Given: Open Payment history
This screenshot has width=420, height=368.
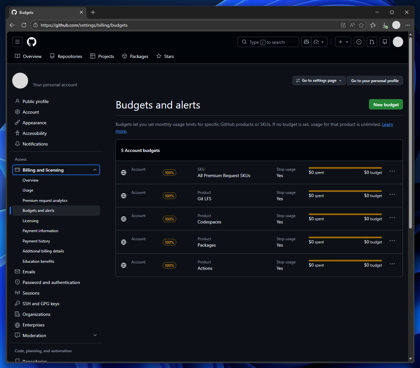Looking at the screenshot, I should pyautogui.click(x=36, y=241).
